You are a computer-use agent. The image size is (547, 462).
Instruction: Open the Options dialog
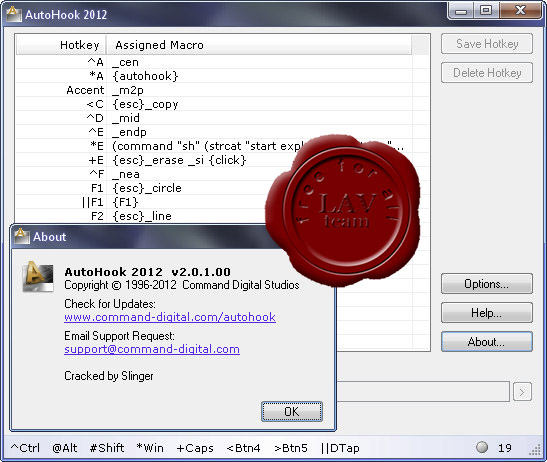[487, 284]
